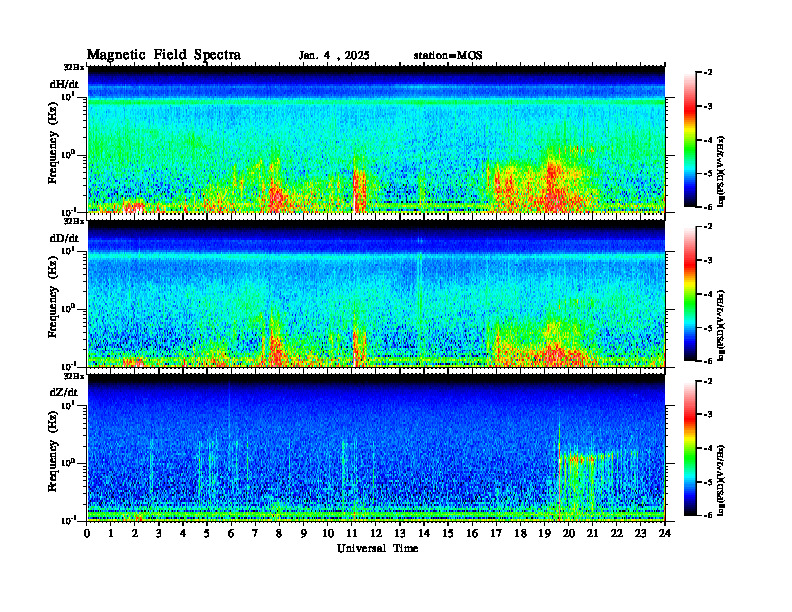Click the time axis label '15'
The height and width of the screenshot is (612, 792).
(448, 533)
